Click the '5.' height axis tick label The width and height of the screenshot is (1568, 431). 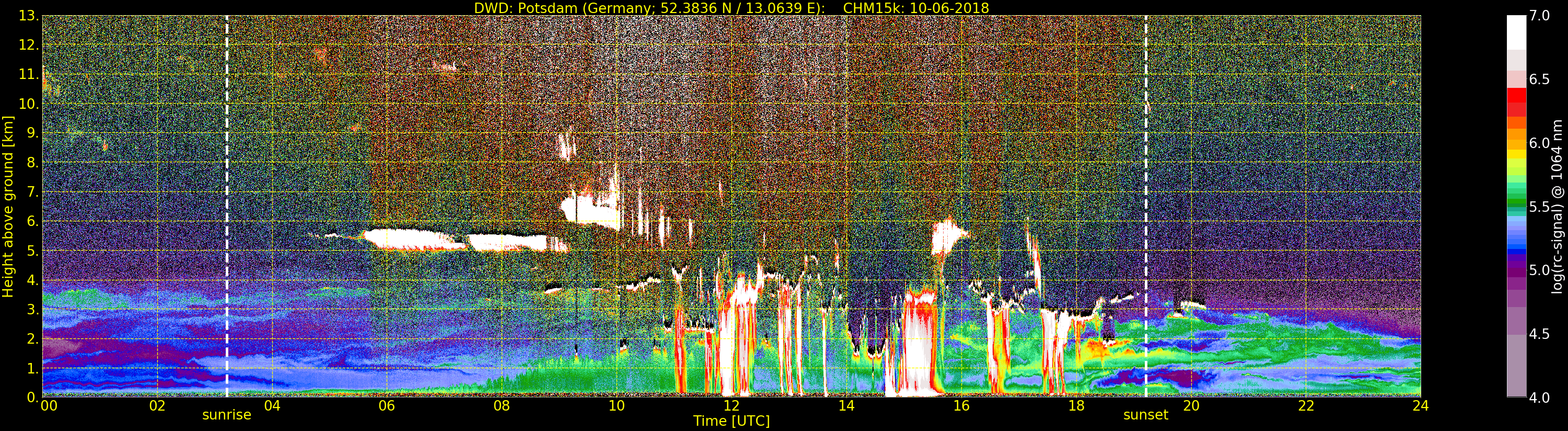coord(33,251)
